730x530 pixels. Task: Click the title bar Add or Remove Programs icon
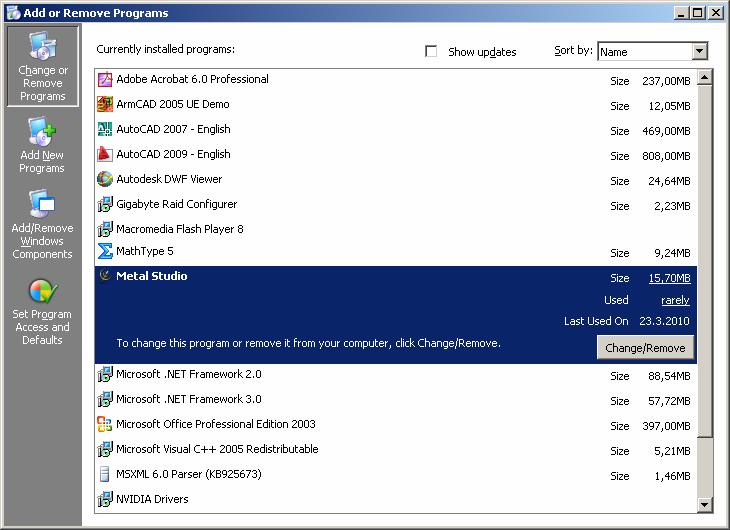tap(13, 13)
